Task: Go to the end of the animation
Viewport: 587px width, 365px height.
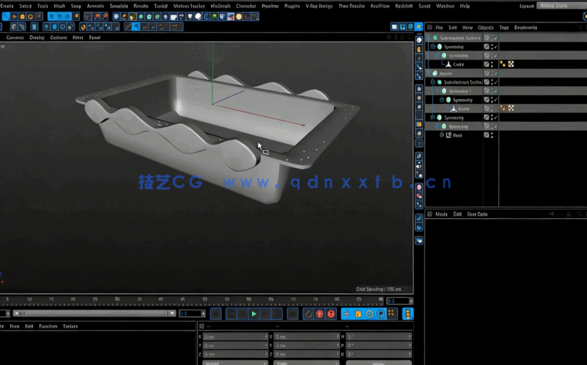Action: (293, 314)
